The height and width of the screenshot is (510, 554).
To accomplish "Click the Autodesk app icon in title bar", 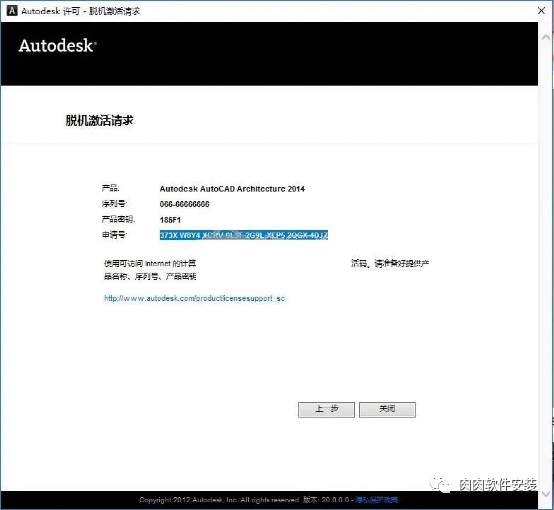I will pyautogui.click(x=12, y=11).
